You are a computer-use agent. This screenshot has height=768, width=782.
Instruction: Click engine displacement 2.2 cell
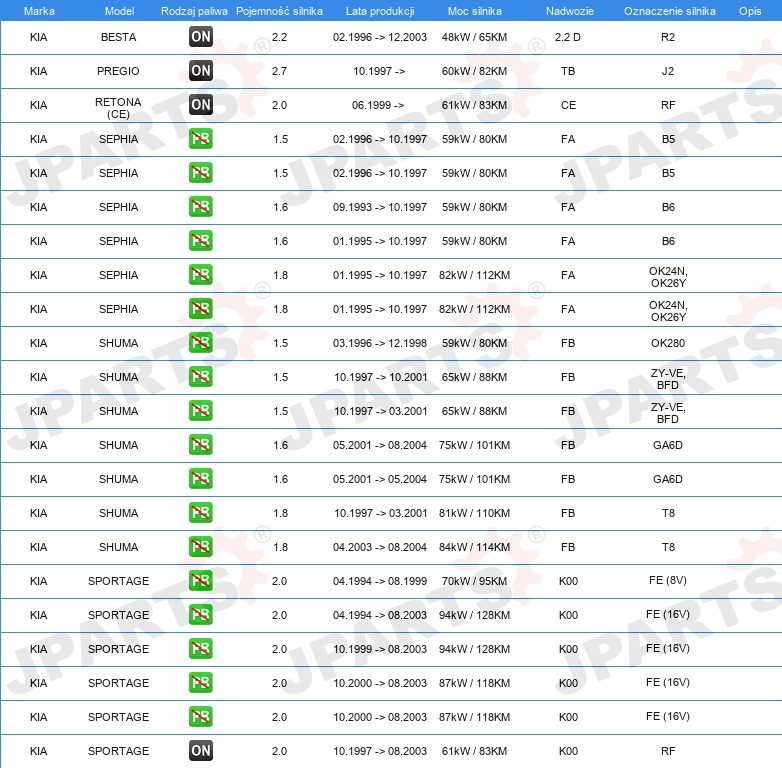279,37
